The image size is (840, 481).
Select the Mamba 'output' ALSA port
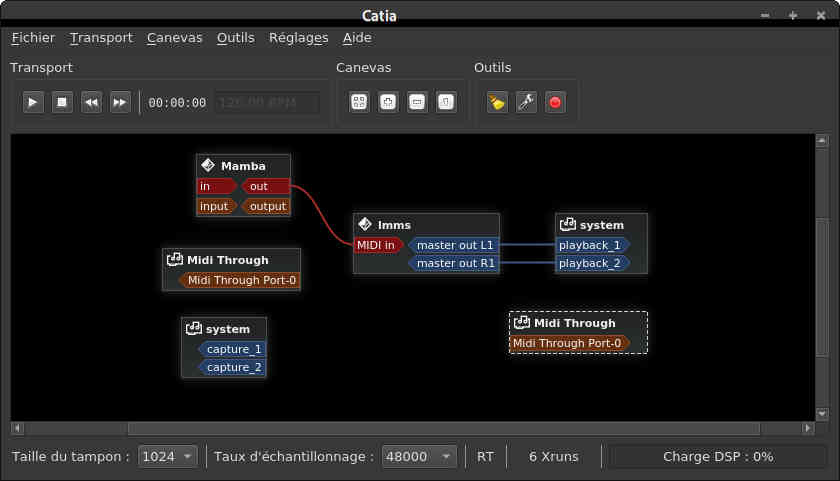[x=265, y=206]
